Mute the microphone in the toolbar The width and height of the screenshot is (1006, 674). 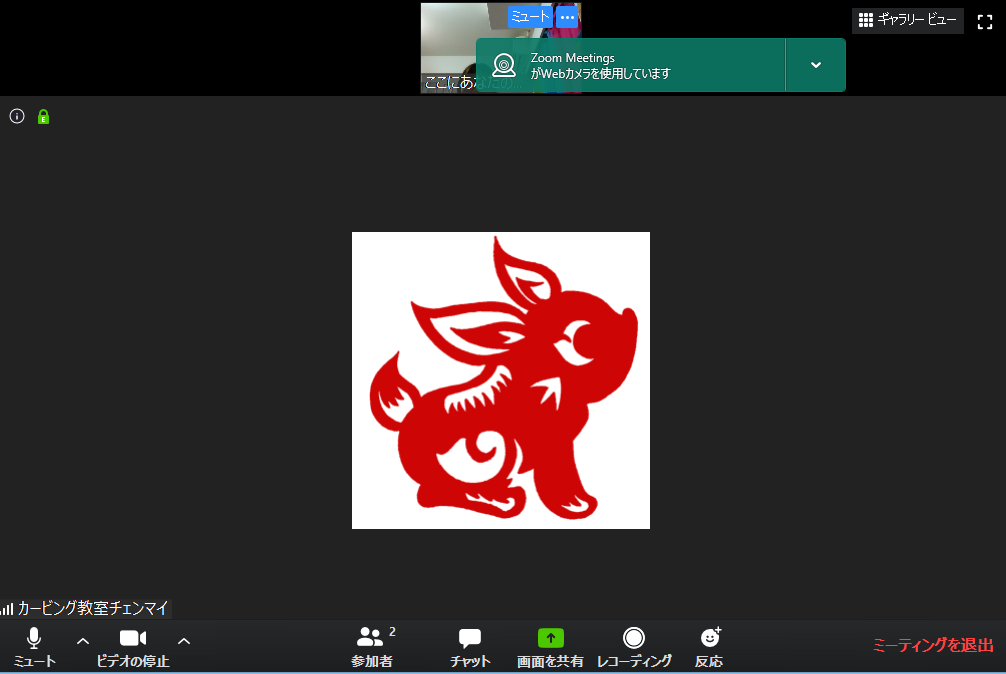coord(34,646)
